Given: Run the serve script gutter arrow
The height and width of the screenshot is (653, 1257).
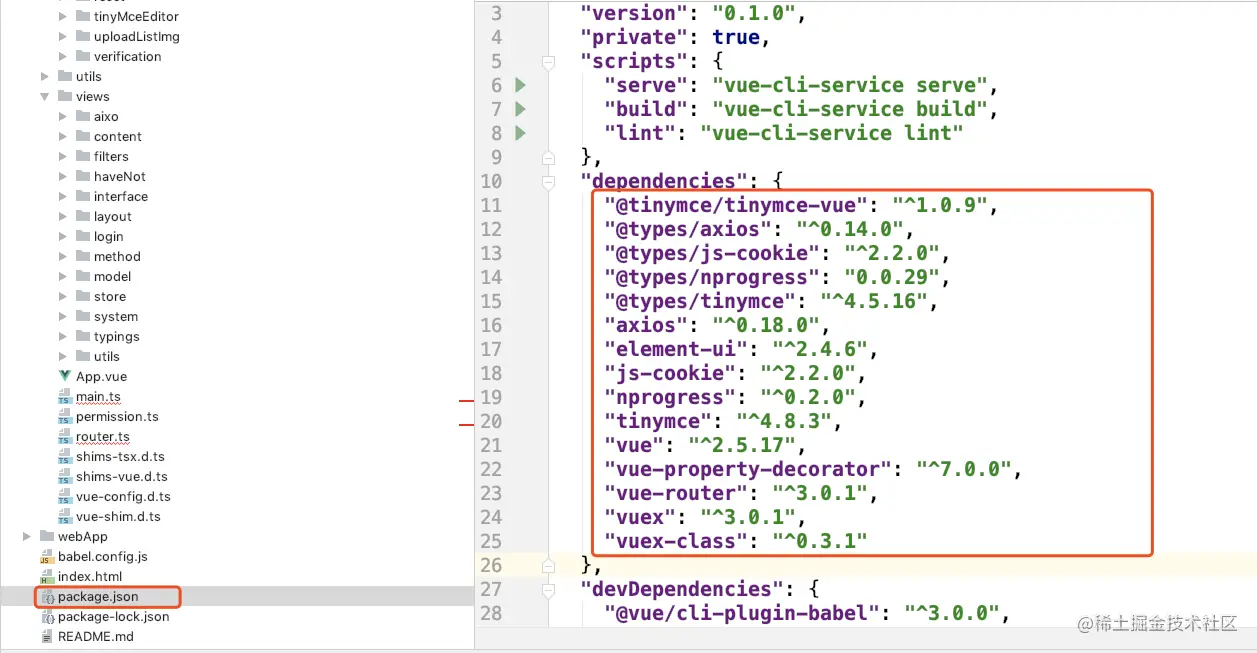Looking at the screenshot, I should pyautogui.click(x=520, y=85).
